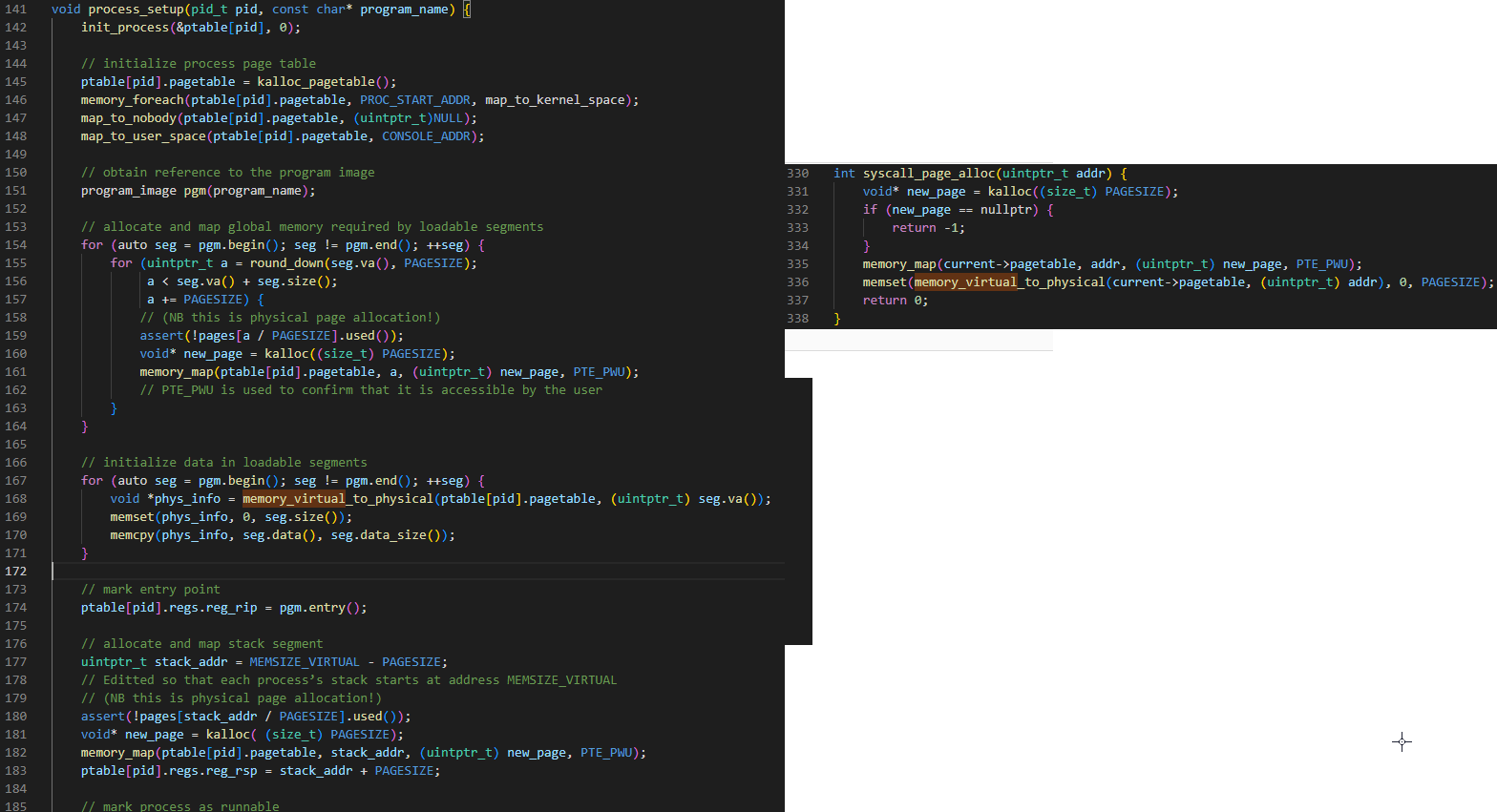The width and height of the screenshot is (1497, 812).
Task: Click highlighted memory_virtual on line 168
Action: coord(294,499)
